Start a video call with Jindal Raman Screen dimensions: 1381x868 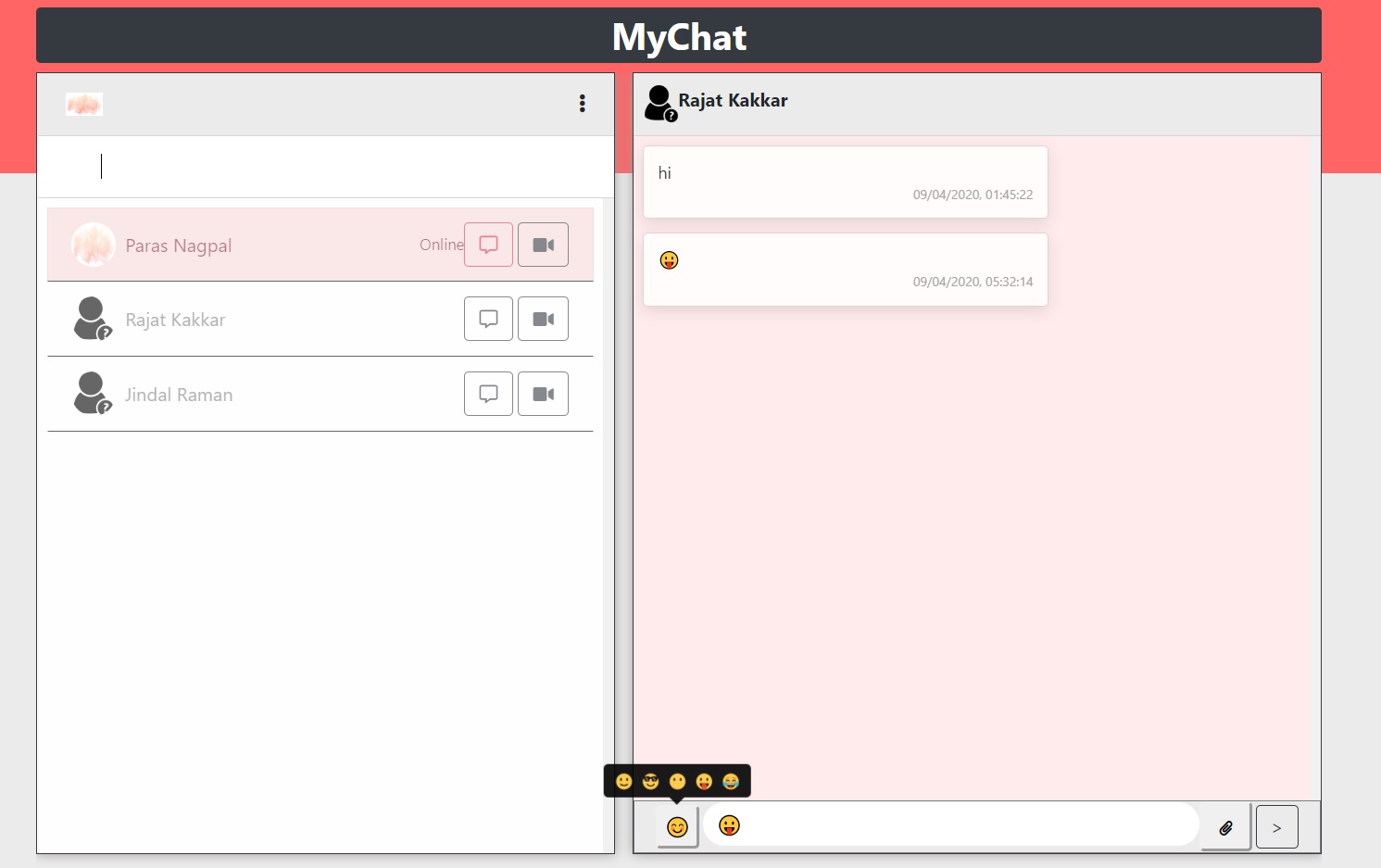[543, 394]
